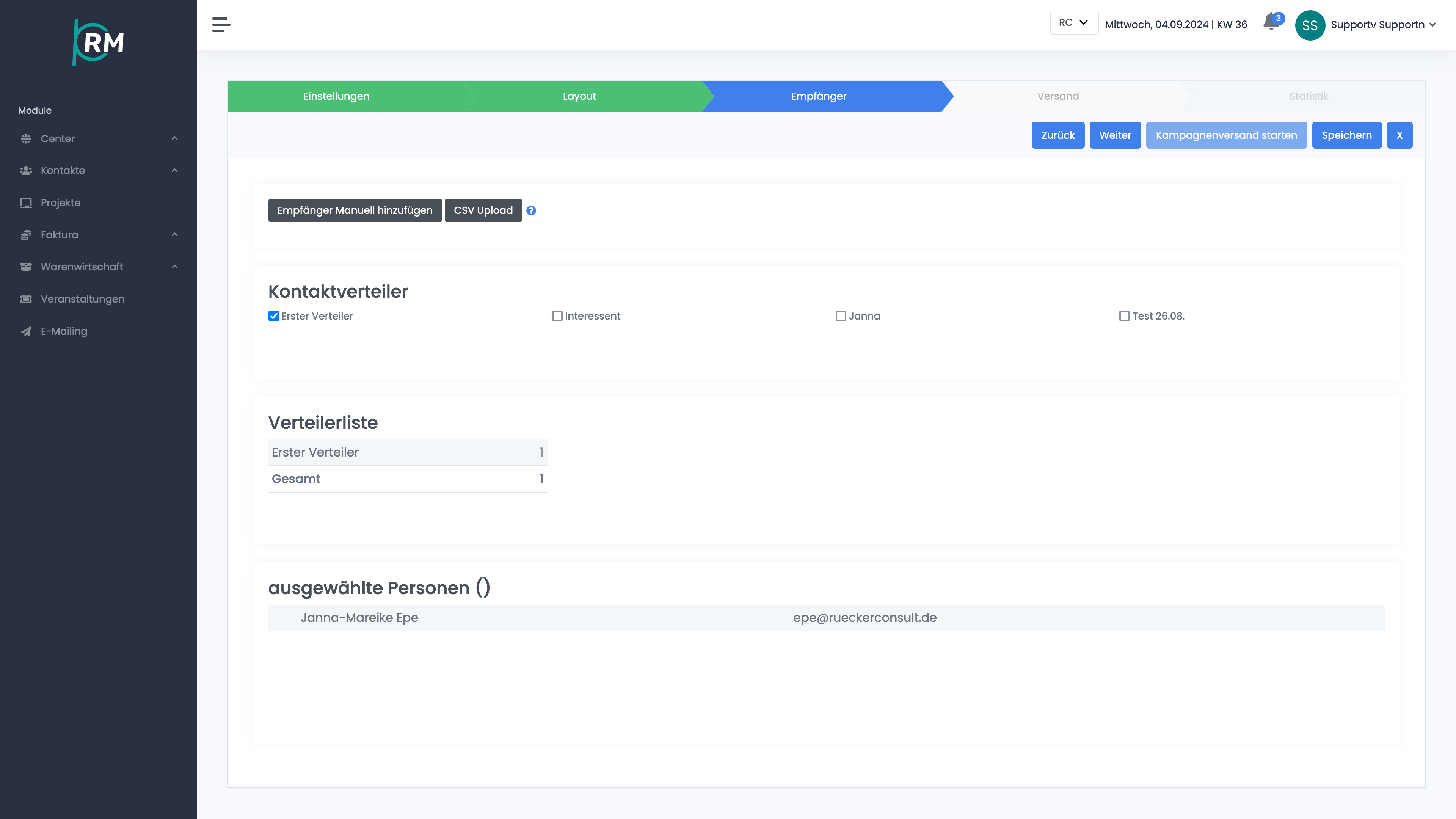
Task: Check the Test 26.08. checkbox
Action: pyautogui.click(x=1125, y=316)
